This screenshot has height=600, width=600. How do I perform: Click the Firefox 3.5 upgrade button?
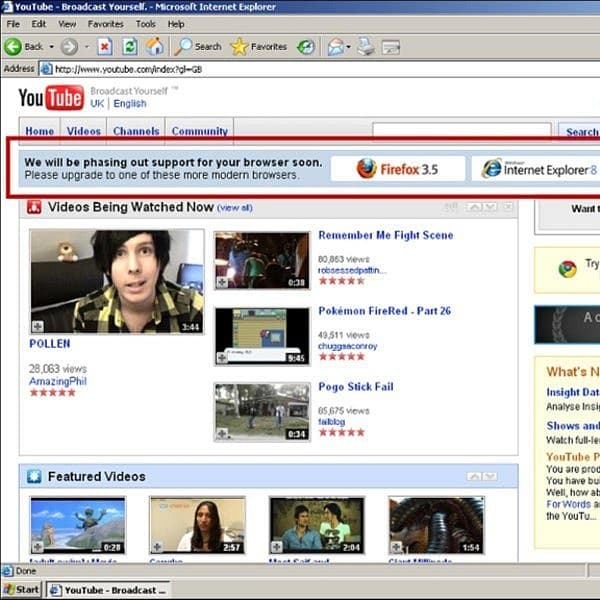pos(398,169)
